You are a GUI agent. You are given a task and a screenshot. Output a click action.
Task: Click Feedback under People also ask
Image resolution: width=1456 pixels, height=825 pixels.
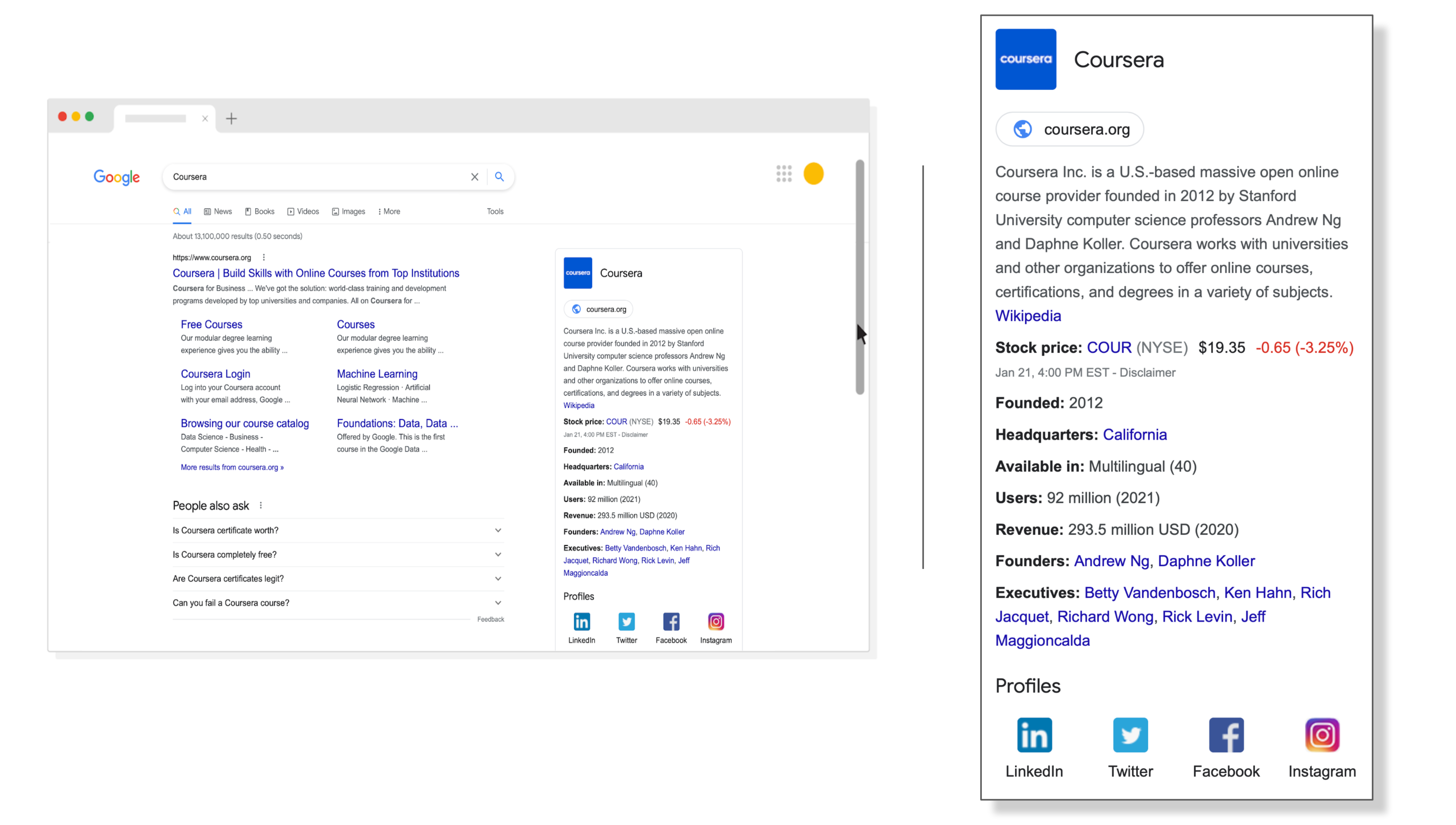tap(490, 619)
